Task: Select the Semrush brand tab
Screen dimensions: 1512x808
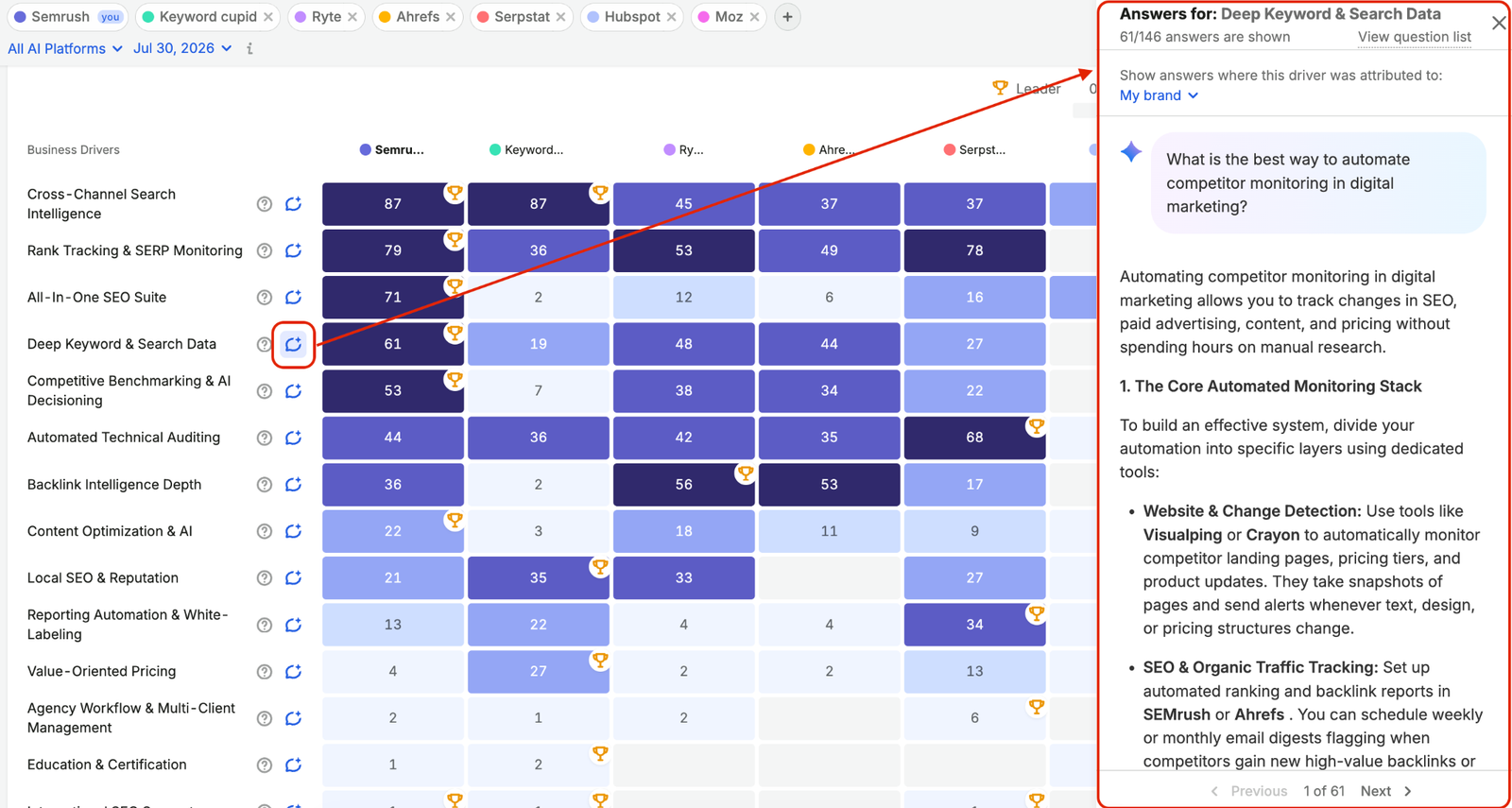Action: pos(68,17)
